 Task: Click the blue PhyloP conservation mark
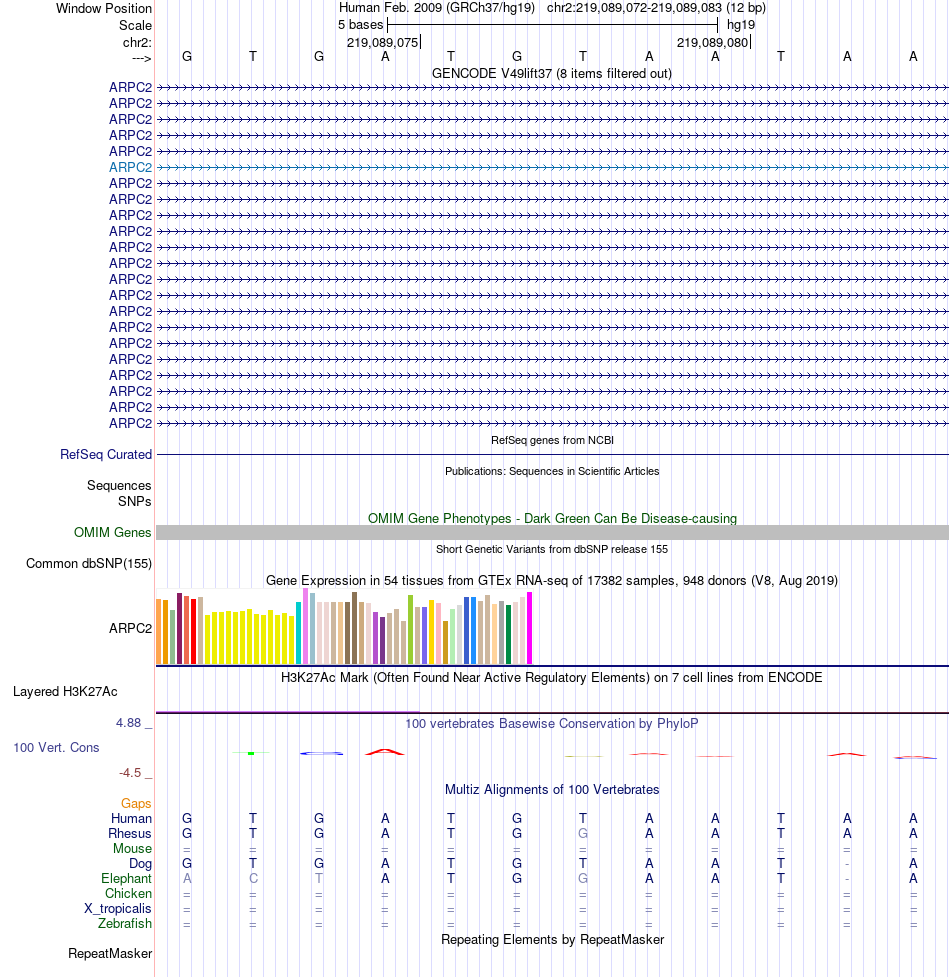[x=321, y=753]
